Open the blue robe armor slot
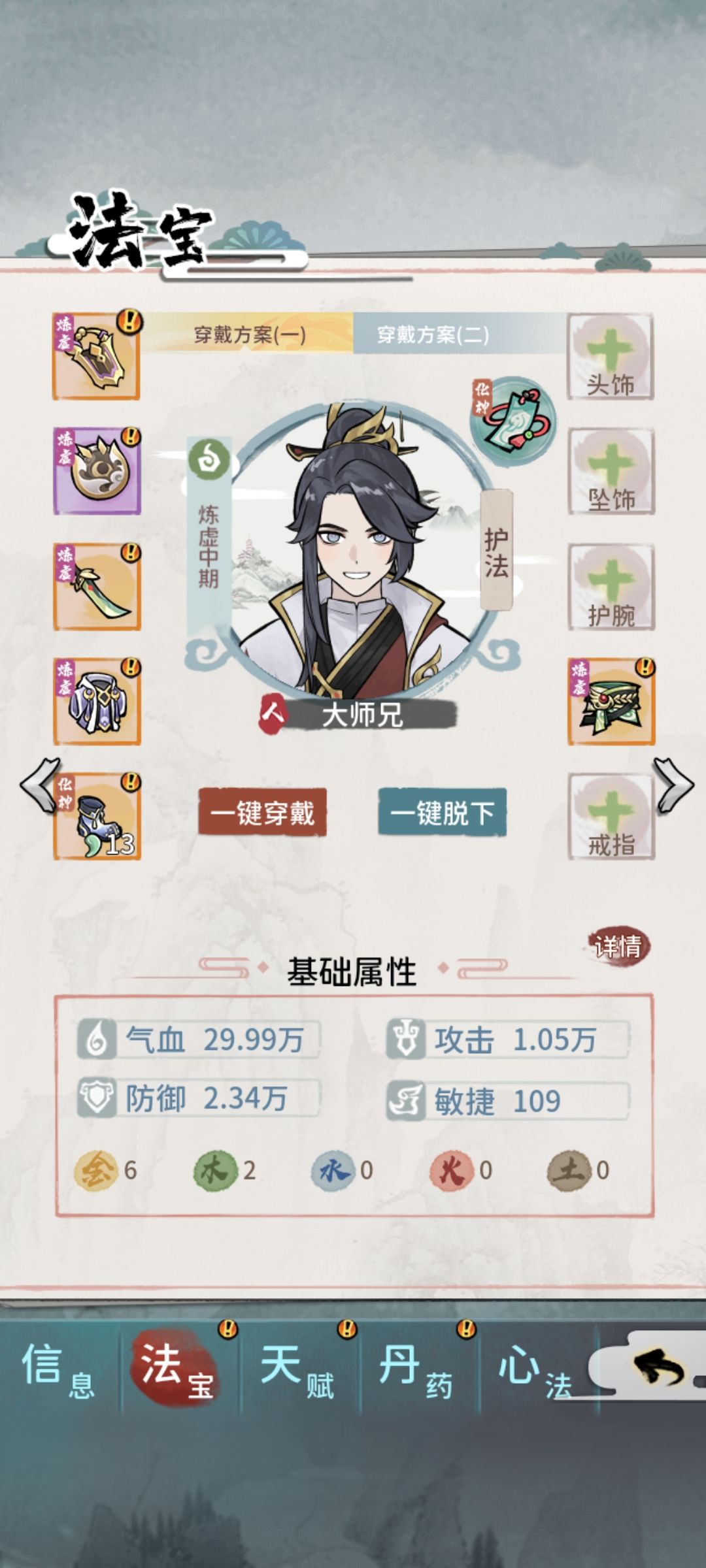 click(97, 702)
